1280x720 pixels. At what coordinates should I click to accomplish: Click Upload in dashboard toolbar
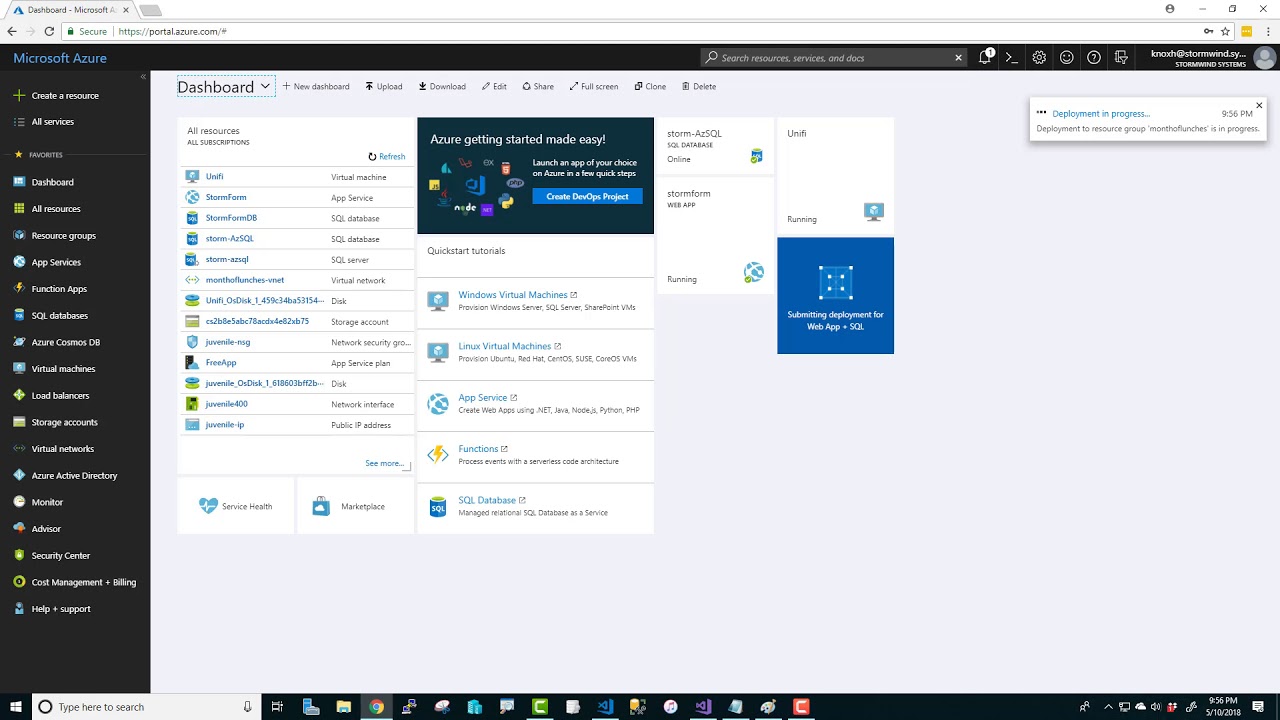tap(384, 87)
